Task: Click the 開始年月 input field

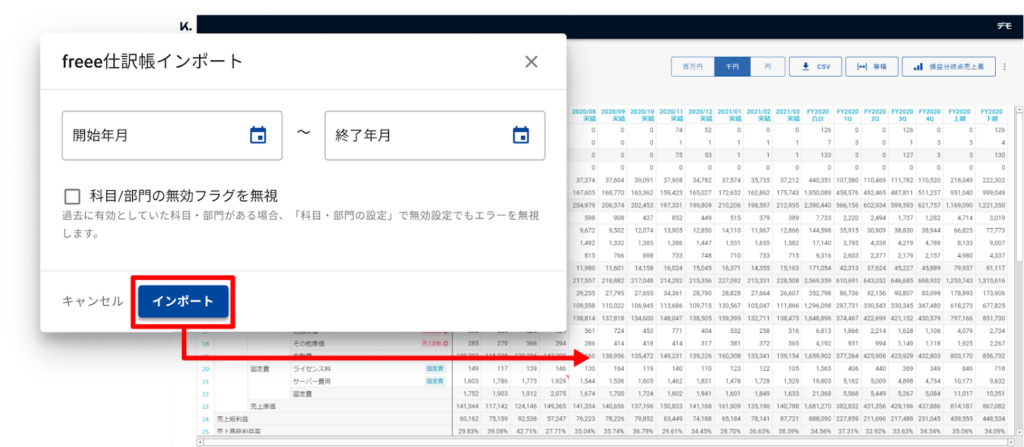Action: 172,135
